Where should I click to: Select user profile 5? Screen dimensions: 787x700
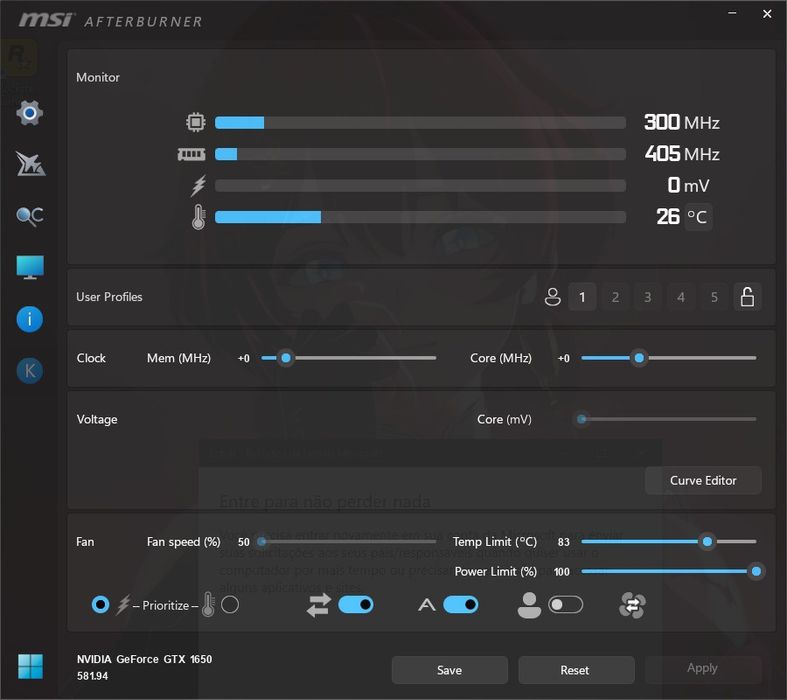click(x=714, y=297)
